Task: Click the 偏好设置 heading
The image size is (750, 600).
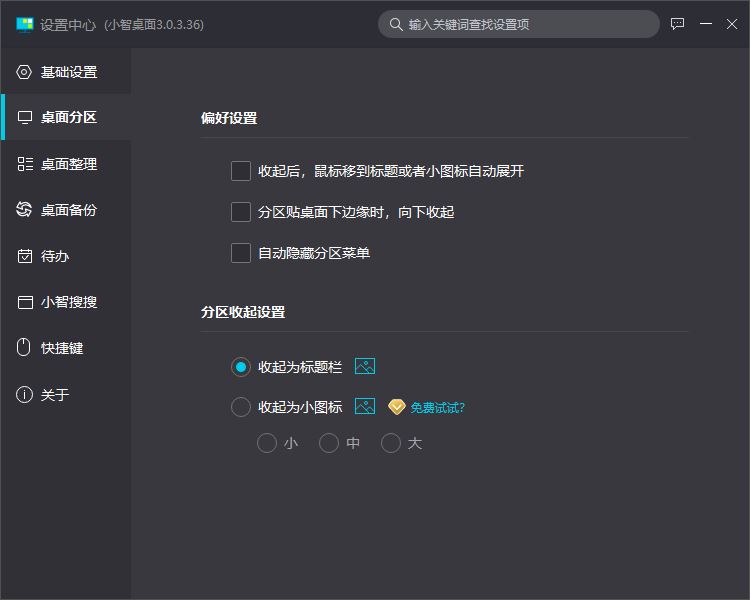Action: point(229,118)
